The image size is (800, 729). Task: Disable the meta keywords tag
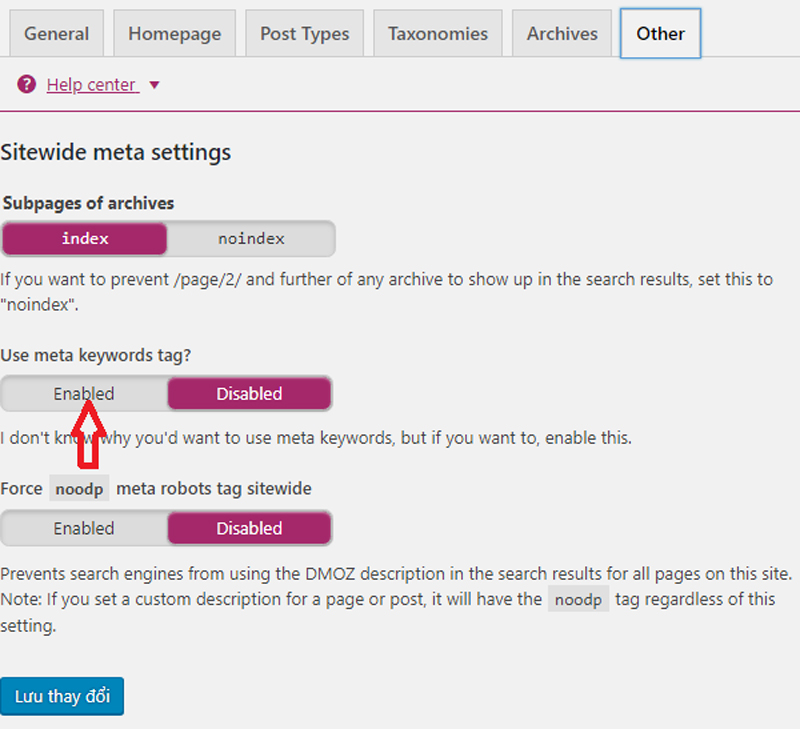click(249, 394)
